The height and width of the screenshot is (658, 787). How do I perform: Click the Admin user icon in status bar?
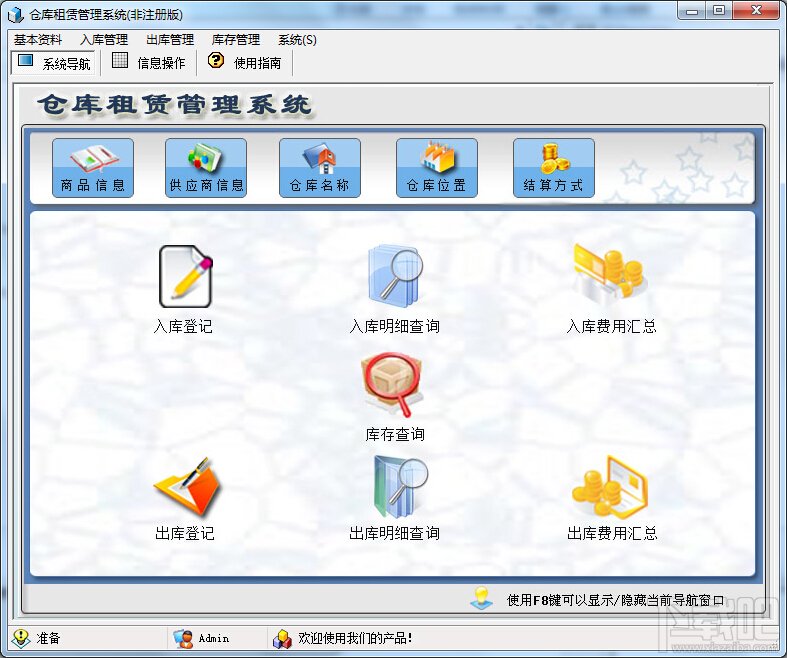(x=183, y=638)
